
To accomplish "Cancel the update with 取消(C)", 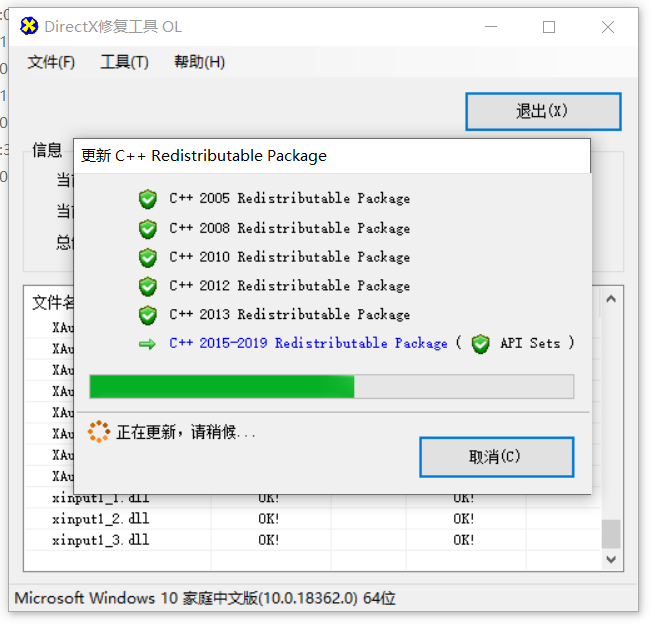I will pyautogui.click(x=497, y=457).
